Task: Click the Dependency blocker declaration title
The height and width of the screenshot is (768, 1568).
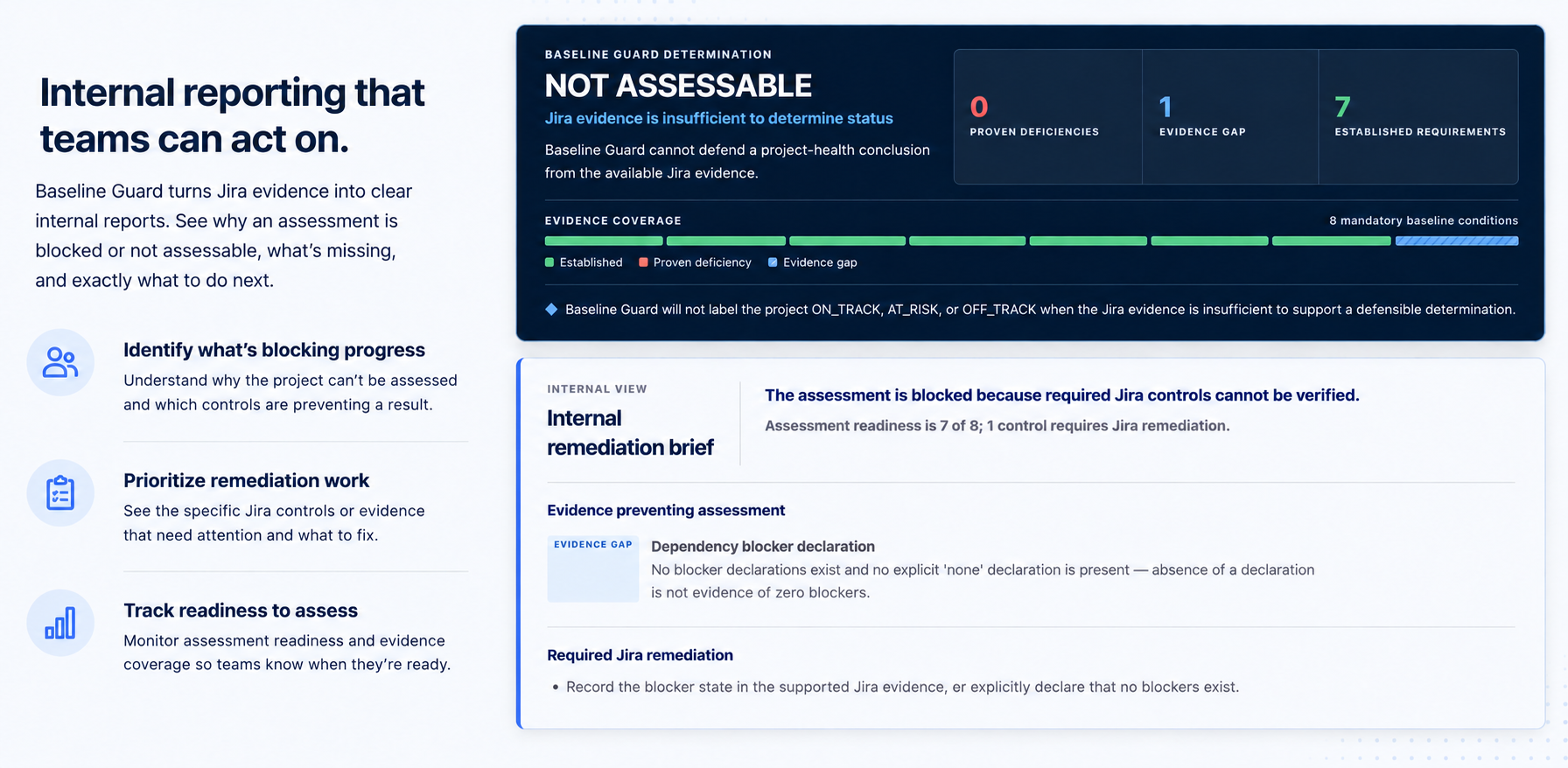Action: pos(763,547)
